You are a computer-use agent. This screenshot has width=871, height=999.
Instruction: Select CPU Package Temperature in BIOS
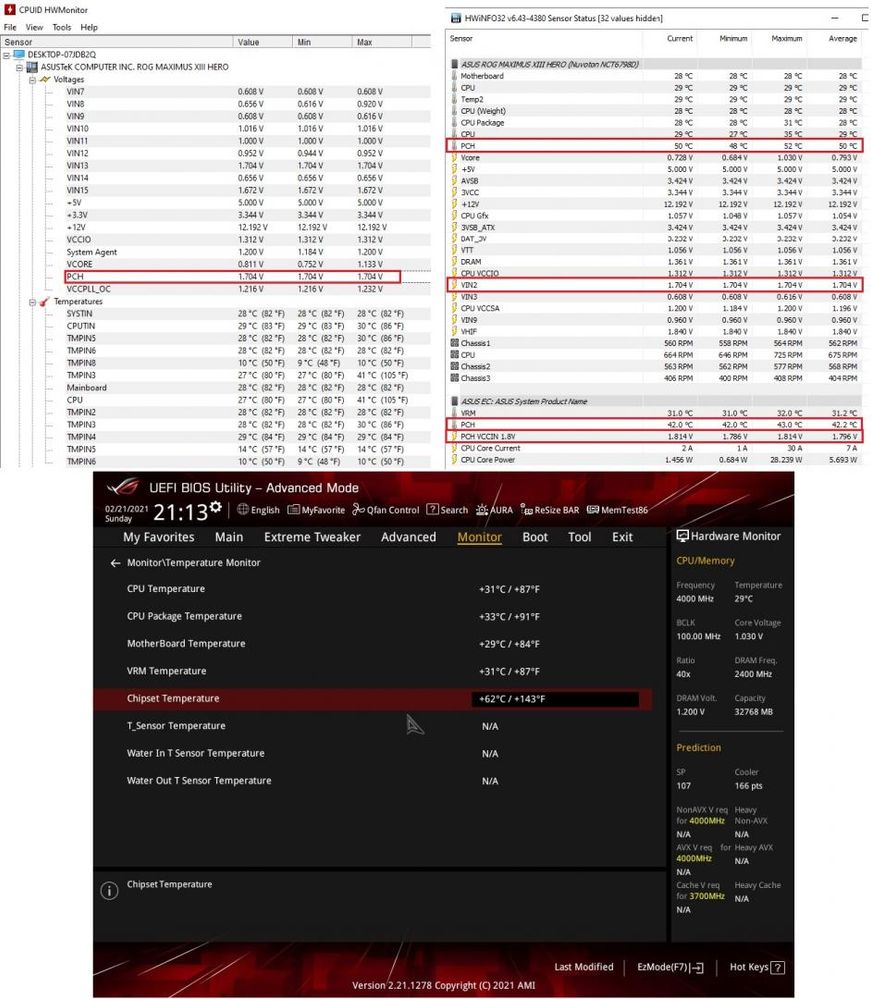[373, 616]
